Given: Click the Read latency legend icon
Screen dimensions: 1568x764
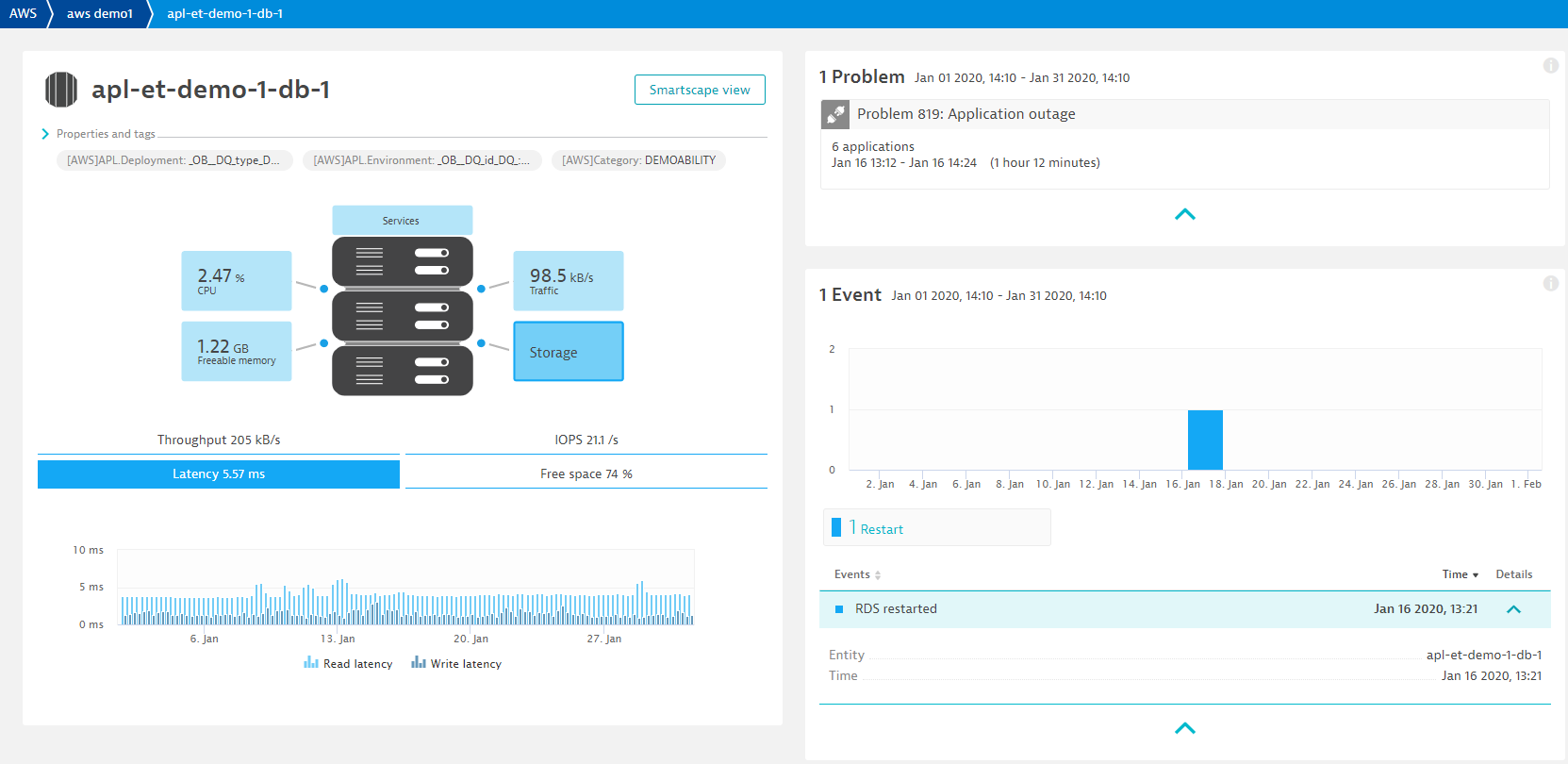Looking at the screenshot, I should (x=311, y=663).
